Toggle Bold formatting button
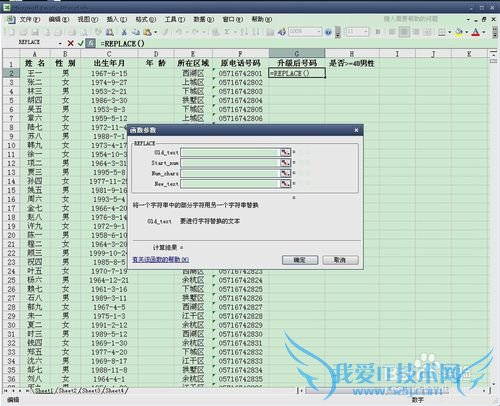Image resolution: width=500 pixels, height=406 pixels. (378, 32)
